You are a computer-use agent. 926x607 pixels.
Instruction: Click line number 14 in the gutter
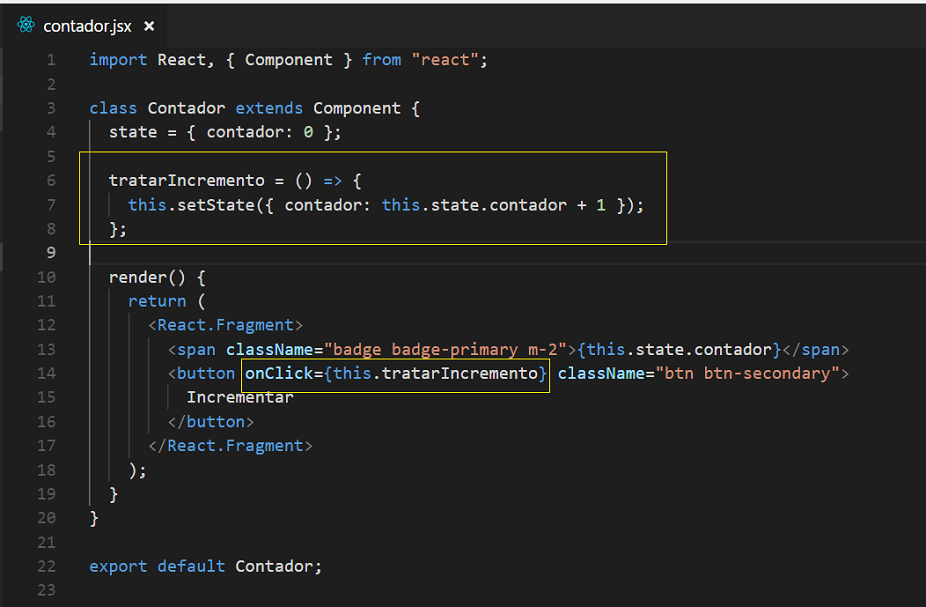pyautogui.click(x=47, y=373)
